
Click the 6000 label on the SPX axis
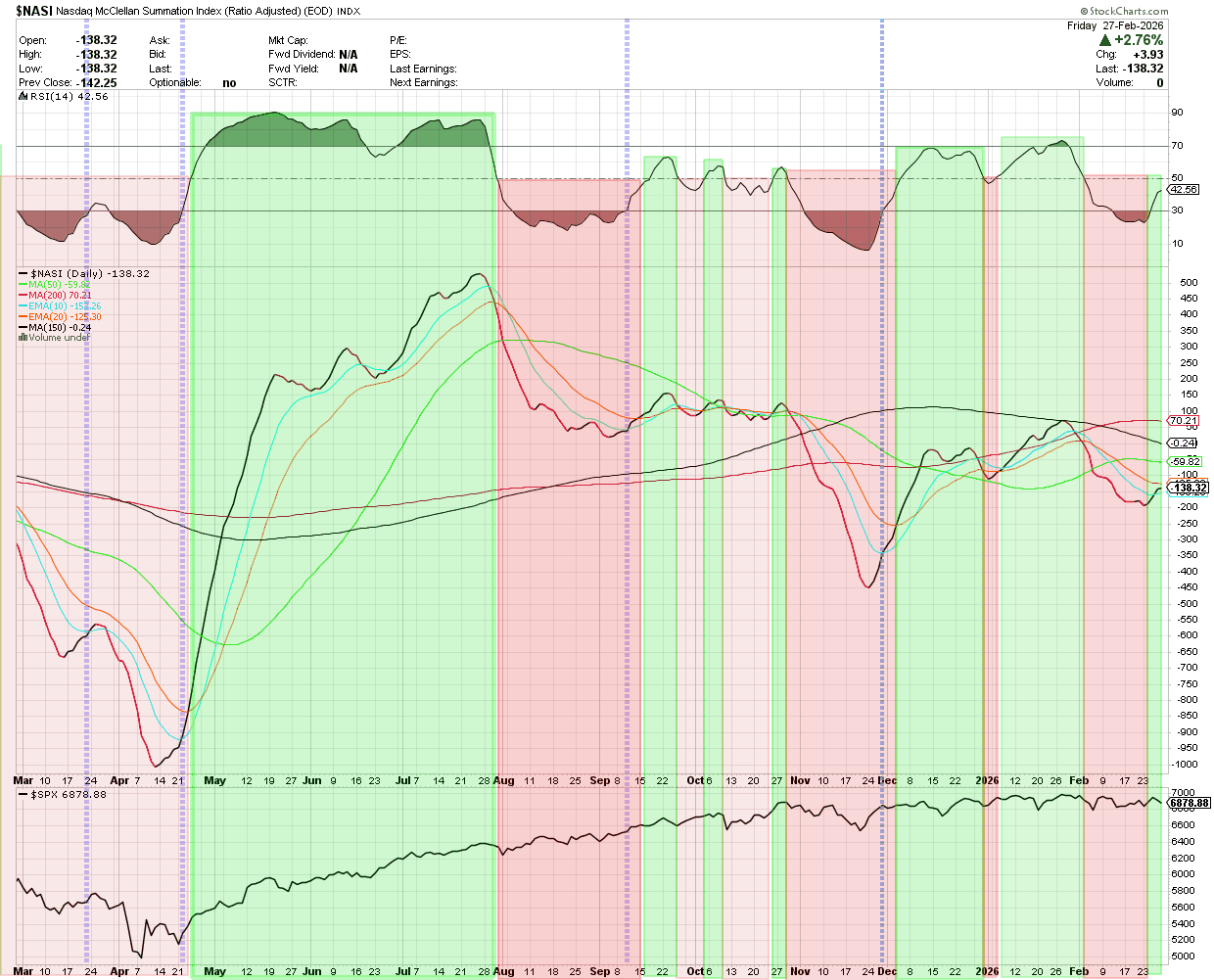tap(1183, 874)
